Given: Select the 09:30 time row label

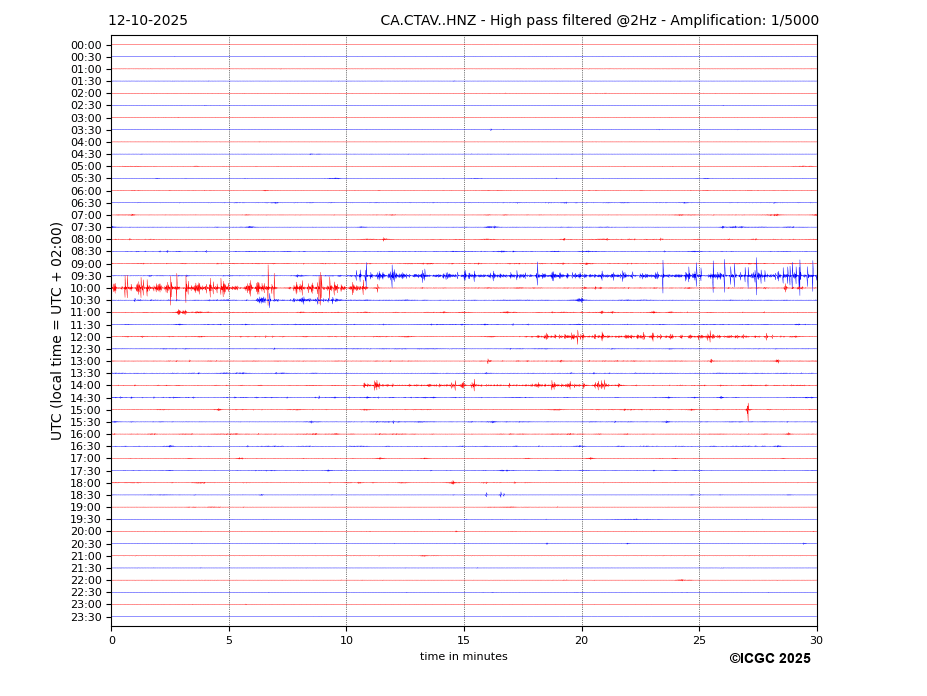Looking at the screenshot, I should point(86,276).
